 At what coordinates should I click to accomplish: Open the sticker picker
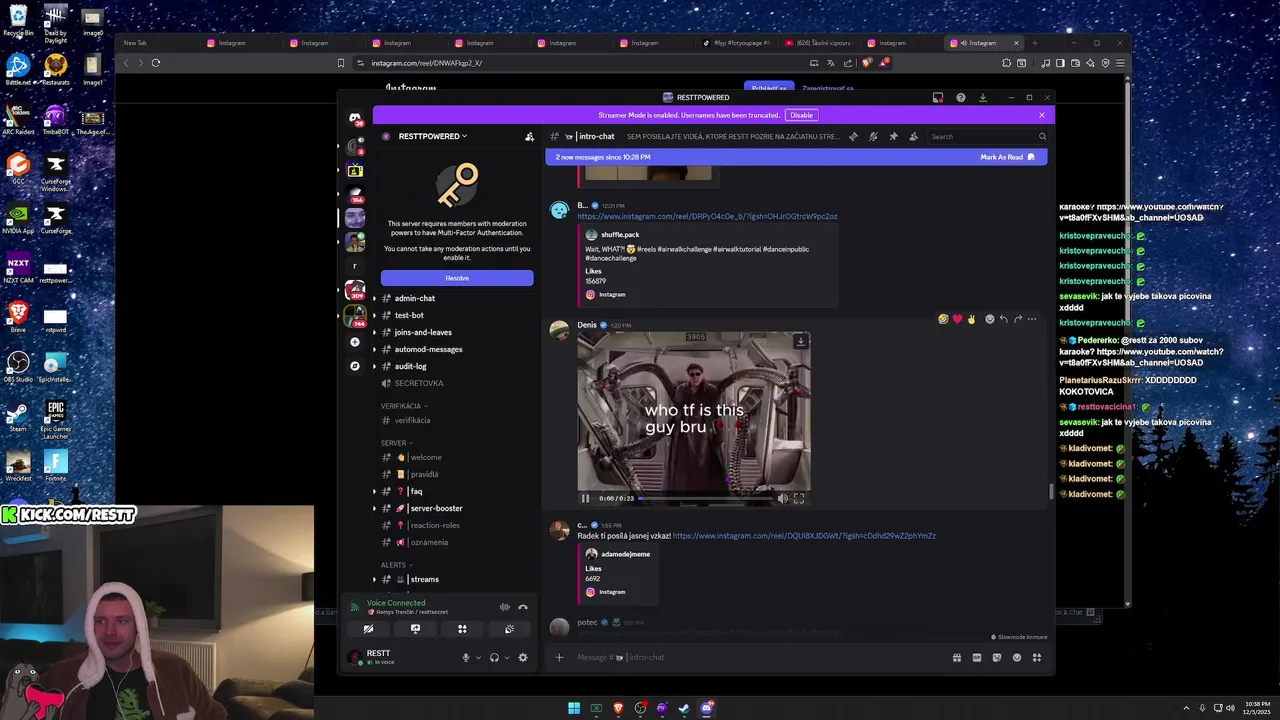tap(997, 657)
